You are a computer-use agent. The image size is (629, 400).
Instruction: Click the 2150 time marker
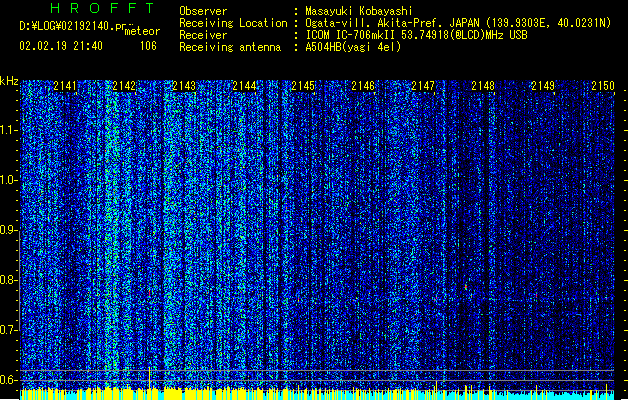(603, 86)
